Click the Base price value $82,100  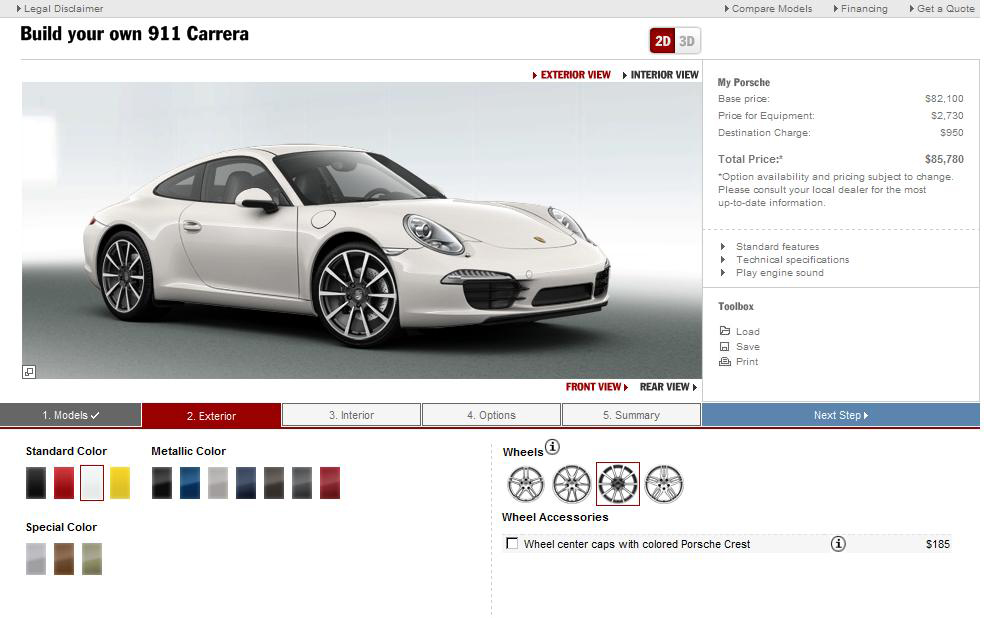point(944,99)
